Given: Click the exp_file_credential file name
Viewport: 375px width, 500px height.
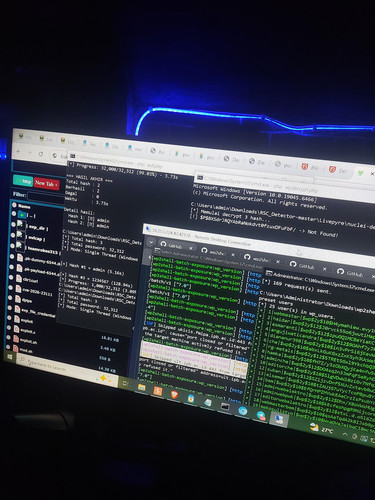Looking at the screenshot, I should 38,314.
